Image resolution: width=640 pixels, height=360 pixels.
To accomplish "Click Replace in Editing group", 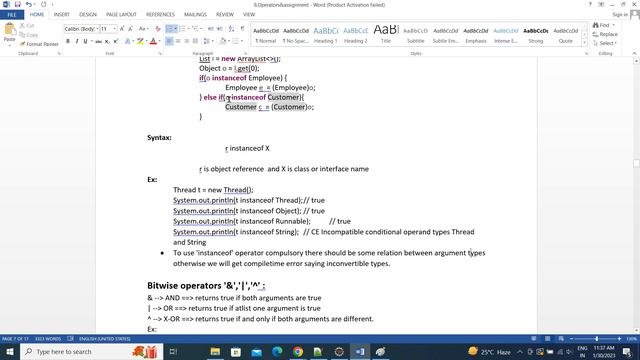I will click(605, 34).
